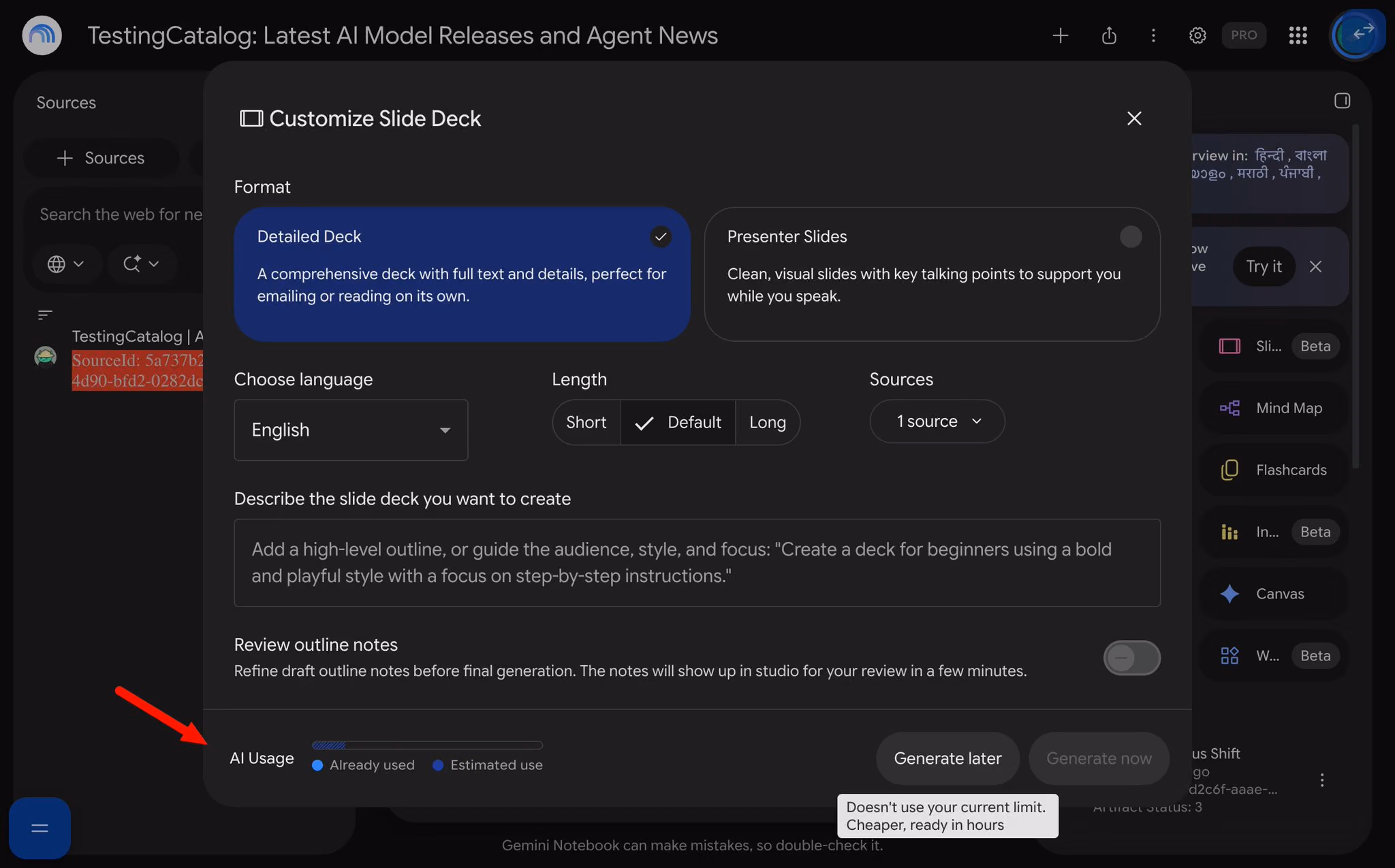
Task: Open the Canvas tile
Action: [1274, 594]
